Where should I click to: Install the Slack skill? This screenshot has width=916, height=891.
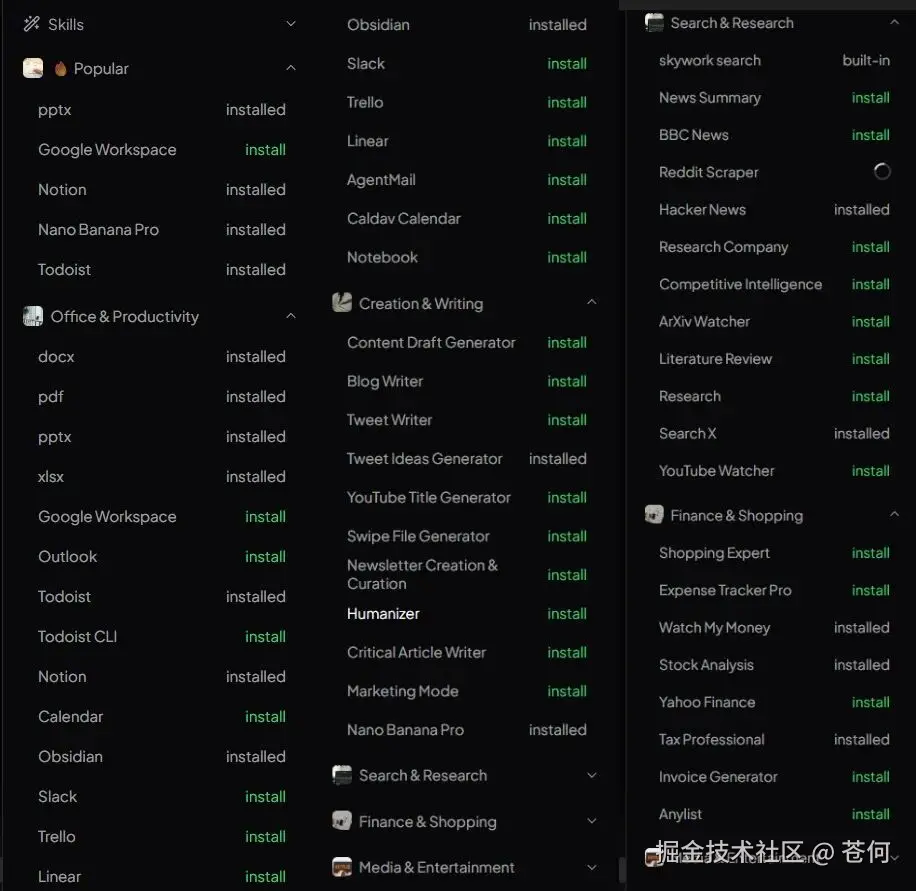[567, 63]
